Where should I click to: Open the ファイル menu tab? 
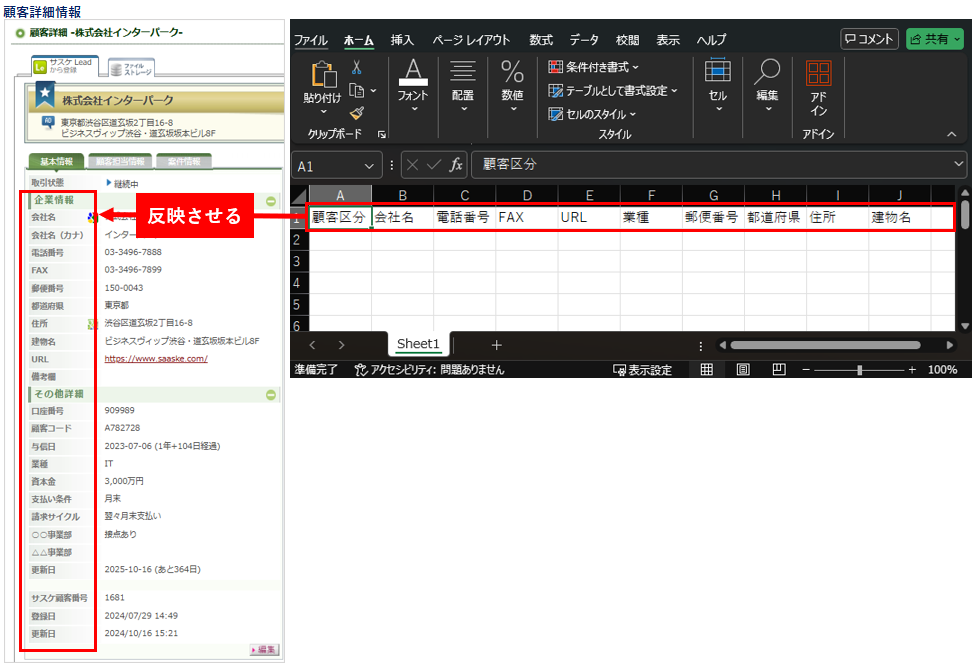coord(311,40)
